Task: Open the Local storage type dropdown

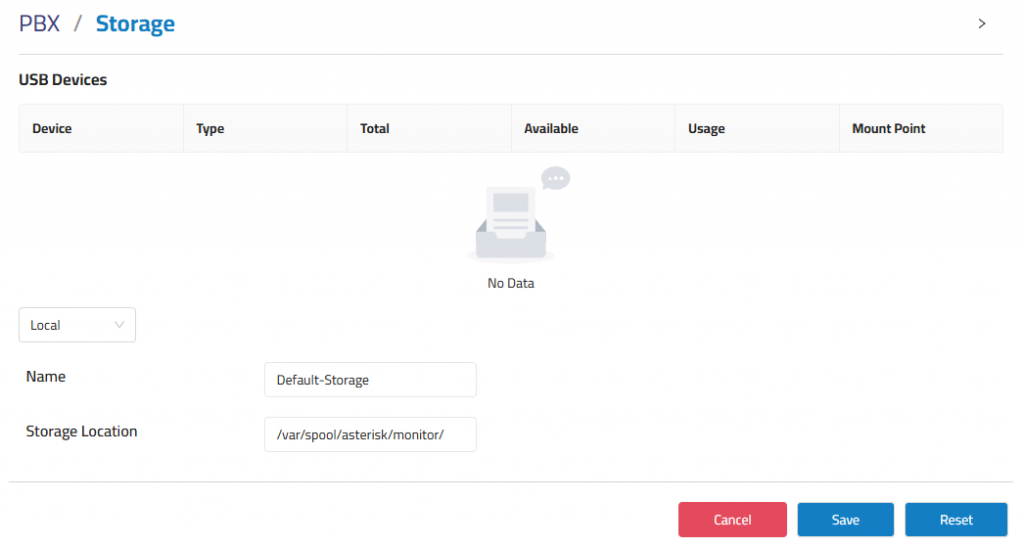Action: pyautogui.click(x=77, y=325)
